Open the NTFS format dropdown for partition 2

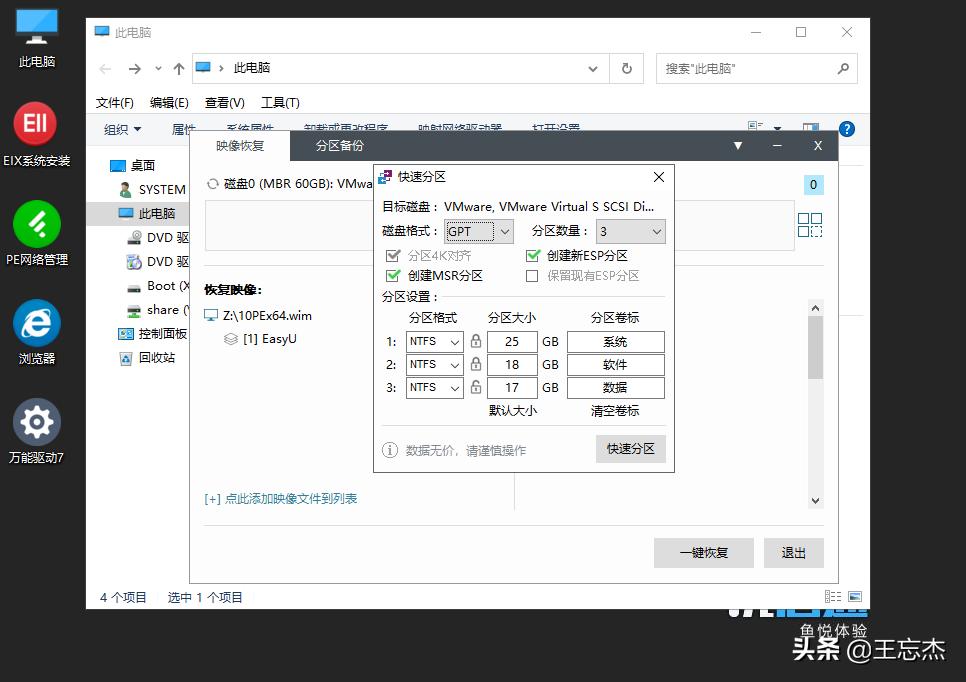[434, 364]
